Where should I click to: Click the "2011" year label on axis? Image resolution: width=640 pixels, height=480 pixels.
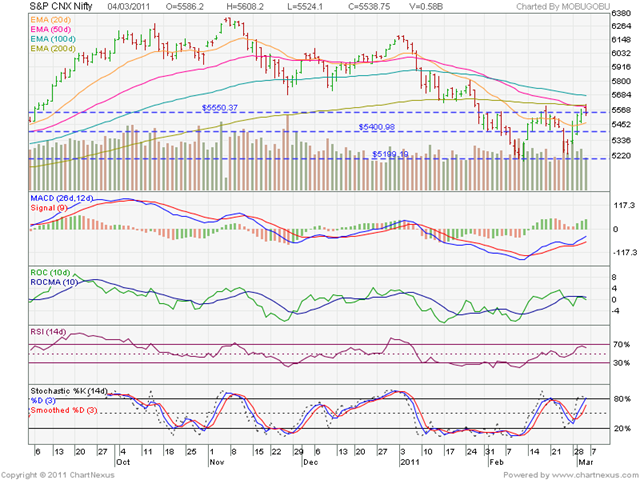pos(409,462)
